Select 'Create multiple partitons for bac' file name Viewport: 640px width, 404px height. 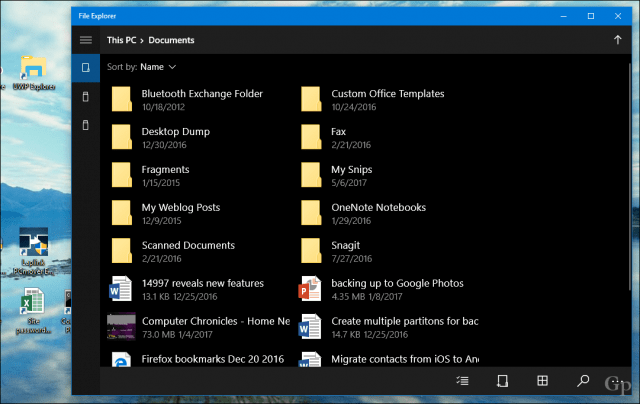405,321
